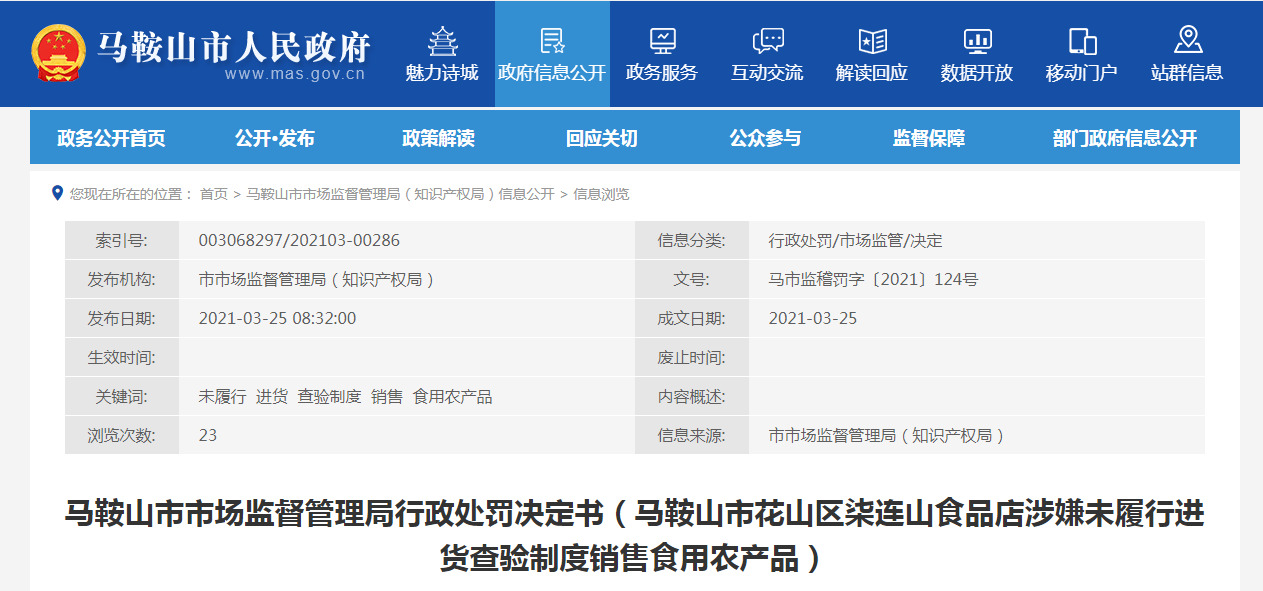Screen dimensions: 1263x591
Task: Select index number 003068297/202103-00286
Action: [x=299, y=241]
